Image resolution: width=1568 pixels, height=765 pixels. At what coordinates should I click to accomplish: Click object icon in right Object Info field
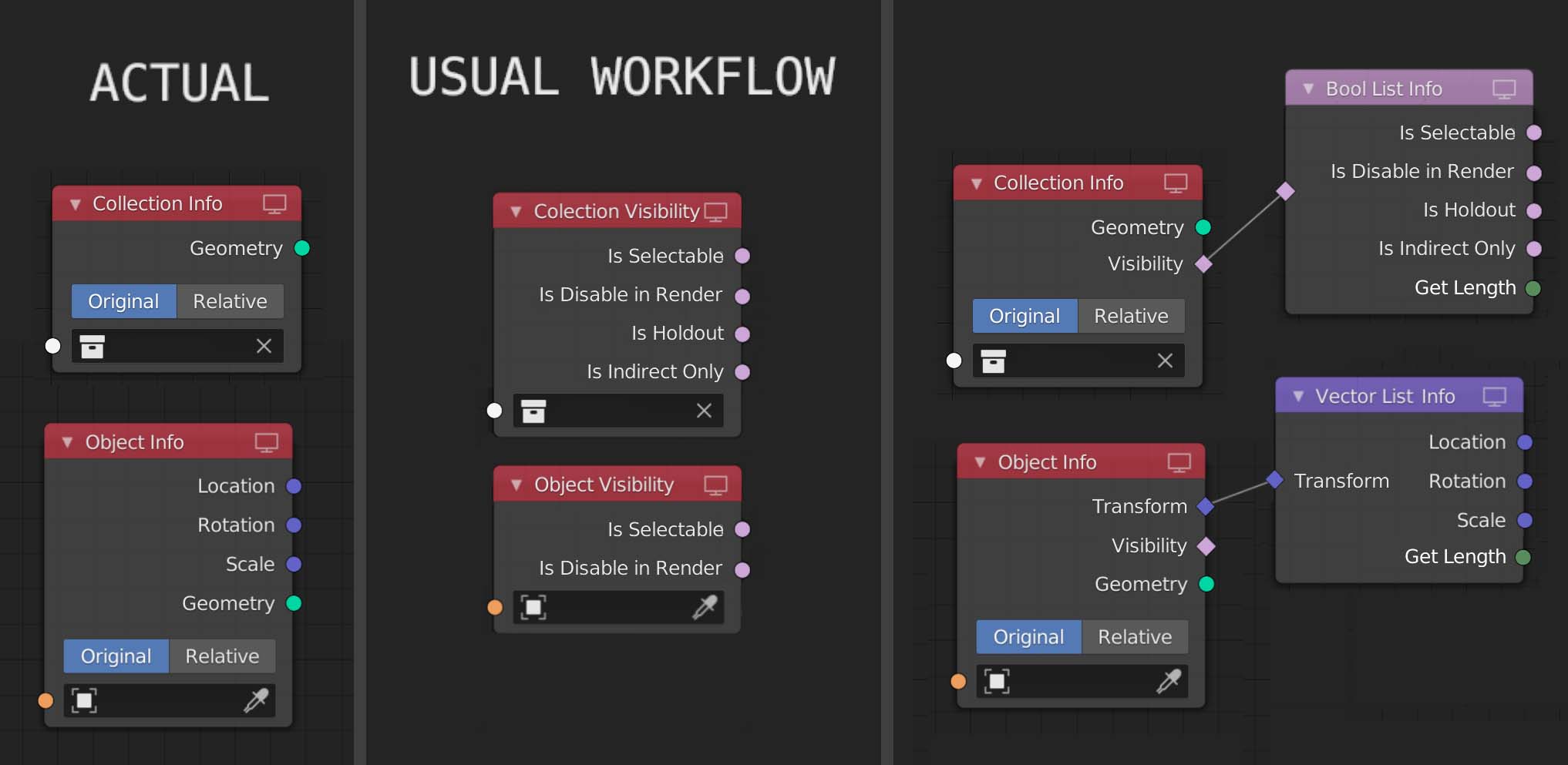997,681
